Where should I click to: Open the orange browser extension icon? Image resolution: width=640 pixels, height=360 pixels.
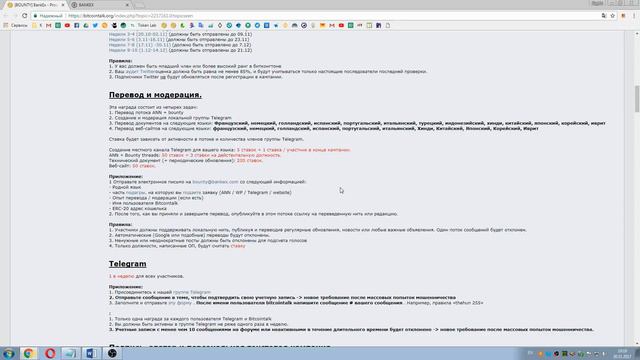coord(623,16)
